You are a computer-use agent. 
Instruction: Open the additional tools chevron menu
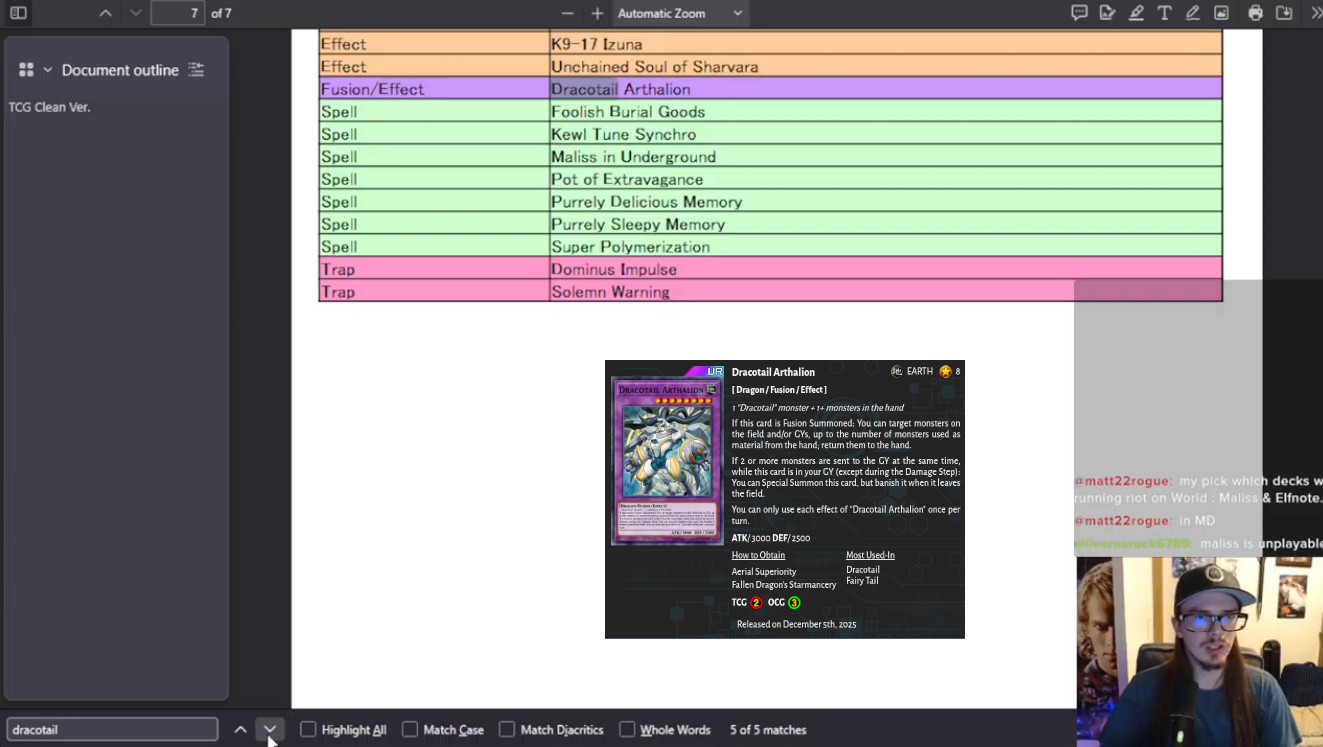(1315, 13)
